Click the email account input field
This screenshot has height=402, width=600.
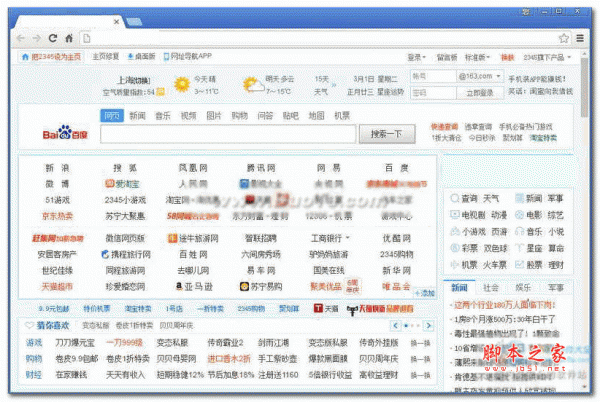434,76
